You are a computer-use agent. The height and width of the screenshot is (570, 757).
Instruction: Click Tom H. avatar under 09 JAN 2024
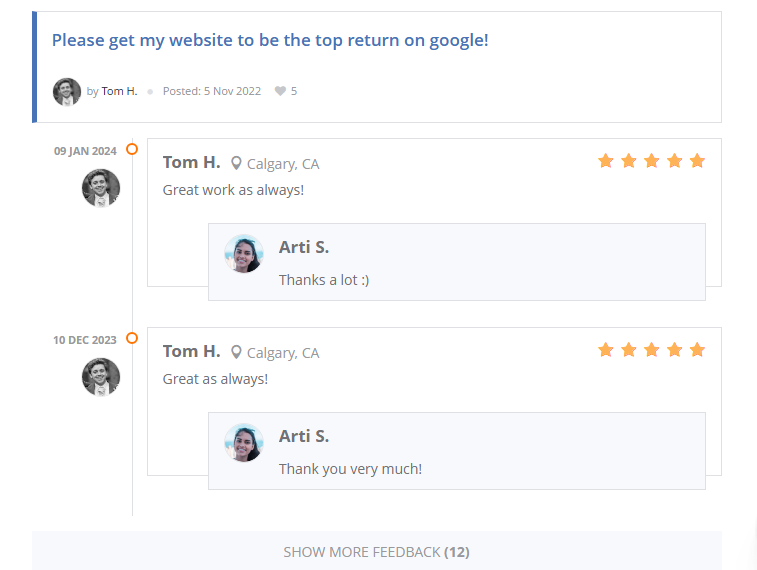pyautogui.click(x=101, y=188)
